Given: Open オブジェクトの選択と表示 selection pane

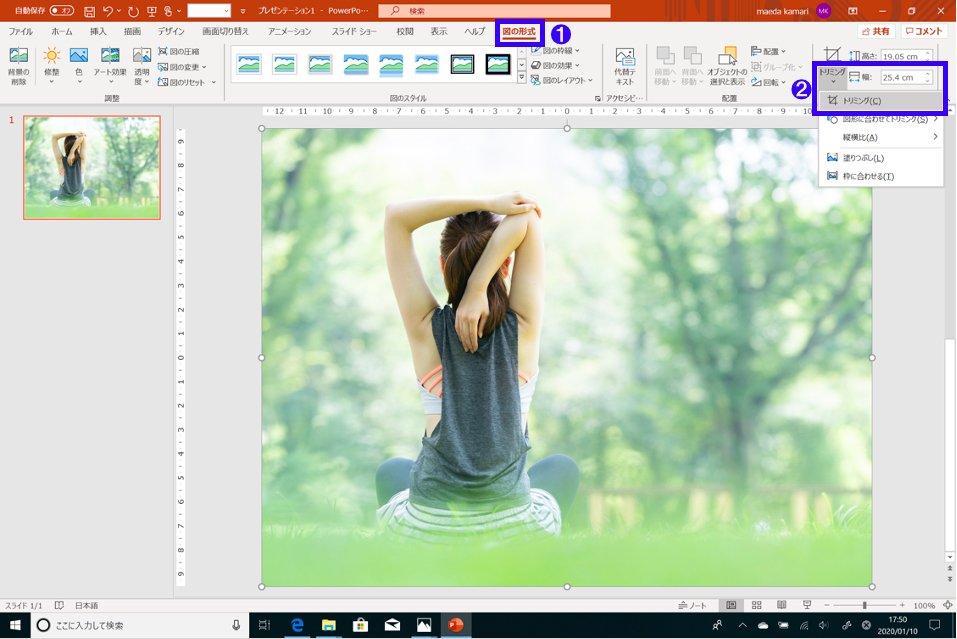Looking at the screenshot, I should point(726,66).
